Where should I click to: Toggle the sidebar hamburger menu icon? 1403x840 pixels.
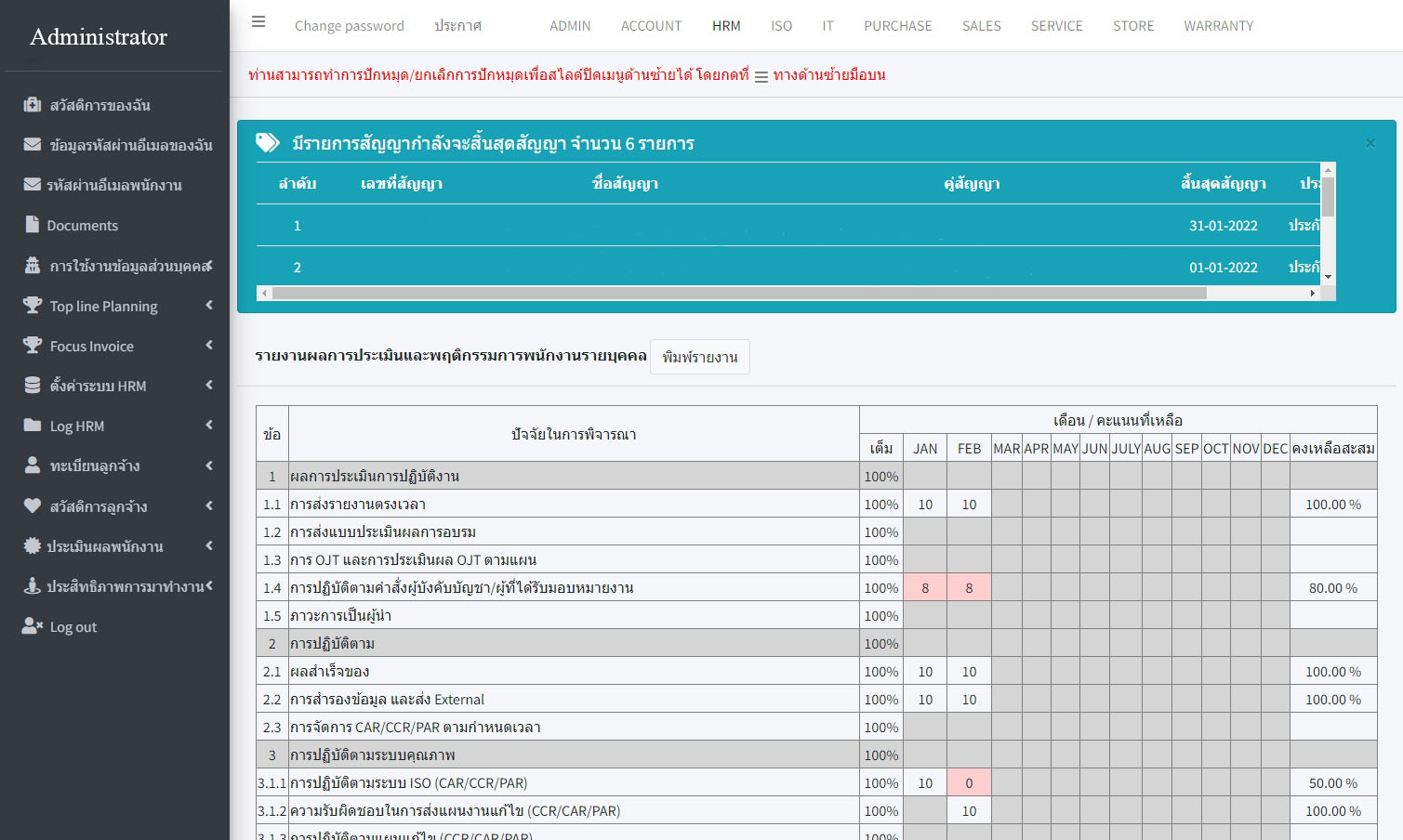point(258,21)
